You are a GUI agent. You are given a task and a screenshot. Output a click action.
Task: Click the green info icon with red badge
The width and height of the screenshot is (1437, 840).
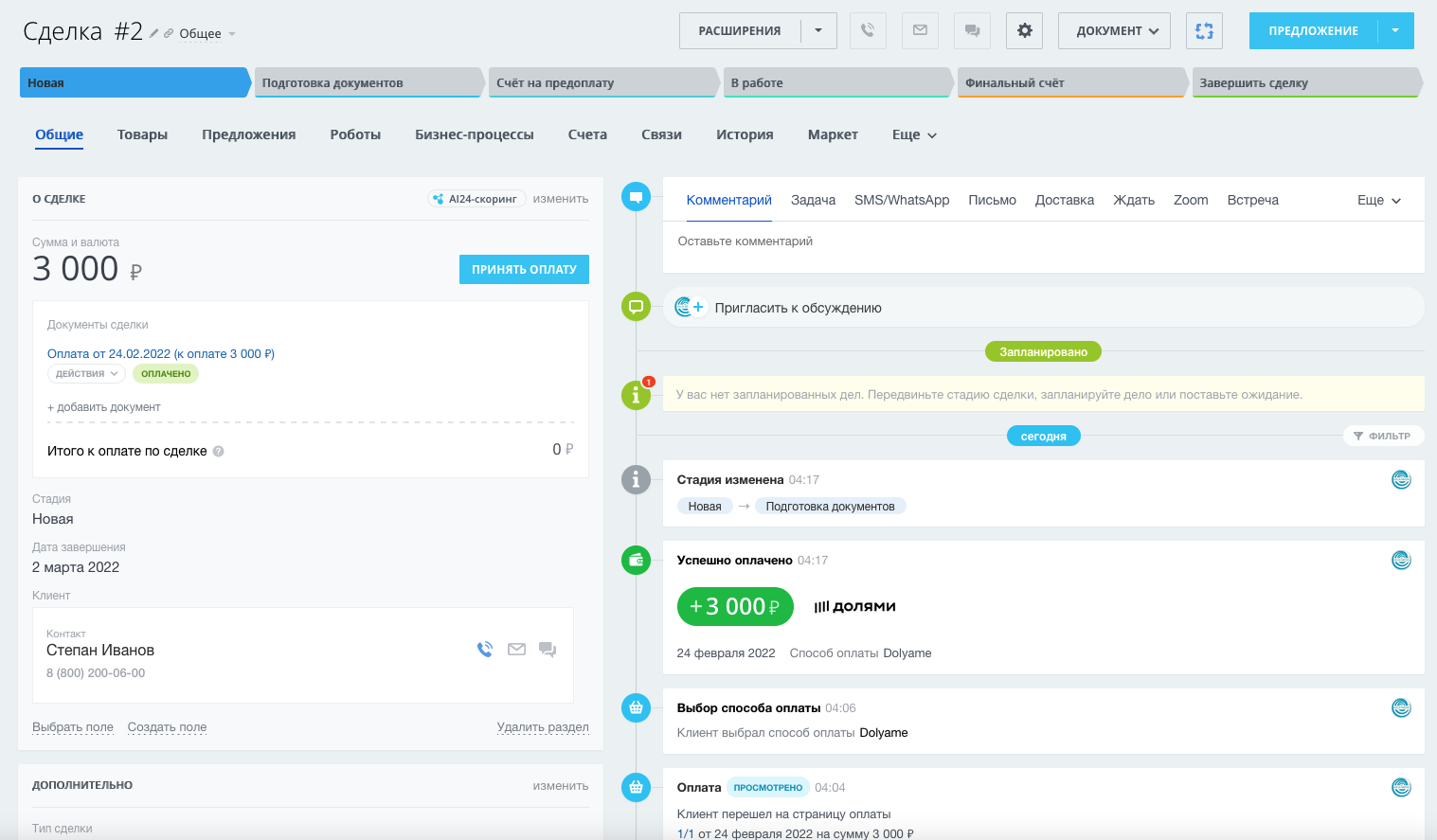636,395
